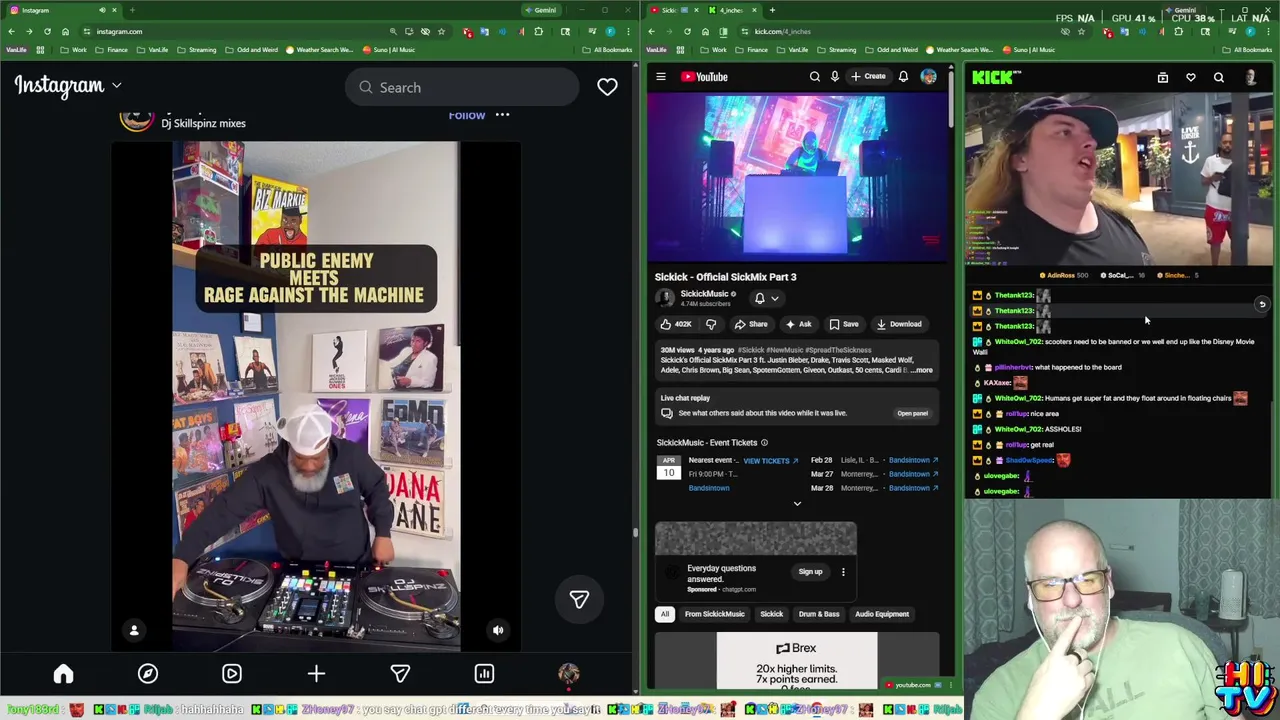The height and width of the screenshot is (720, 1280).
Task: Open Instagram dashboard bar-chart icon
Action: coord(484,674)
